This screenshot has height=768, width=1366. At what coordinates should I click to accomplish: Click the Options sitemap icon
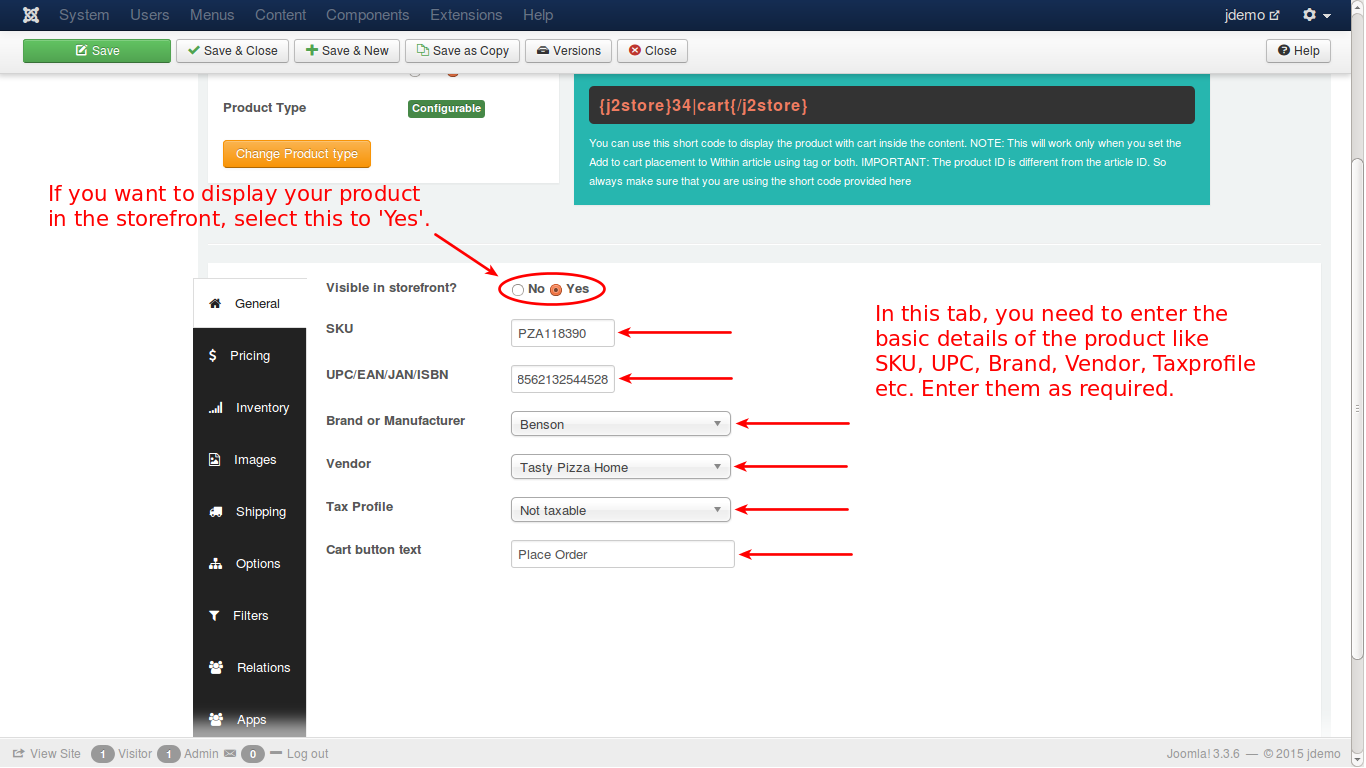(x=215, y=564)
